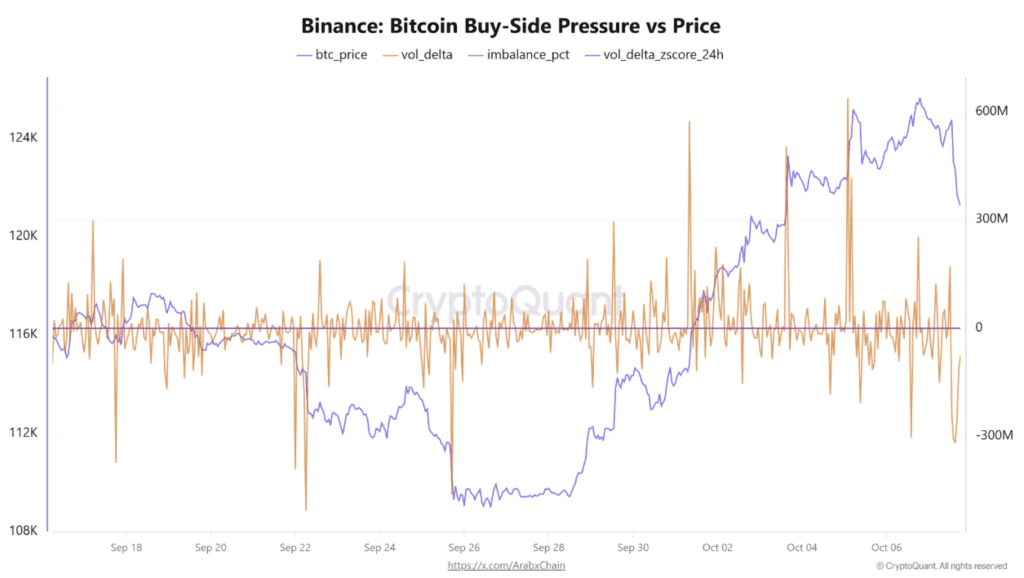The image size is (1024, 578).
Task: Click the CryptoQuant copyright notice
Action: (940, 566)
